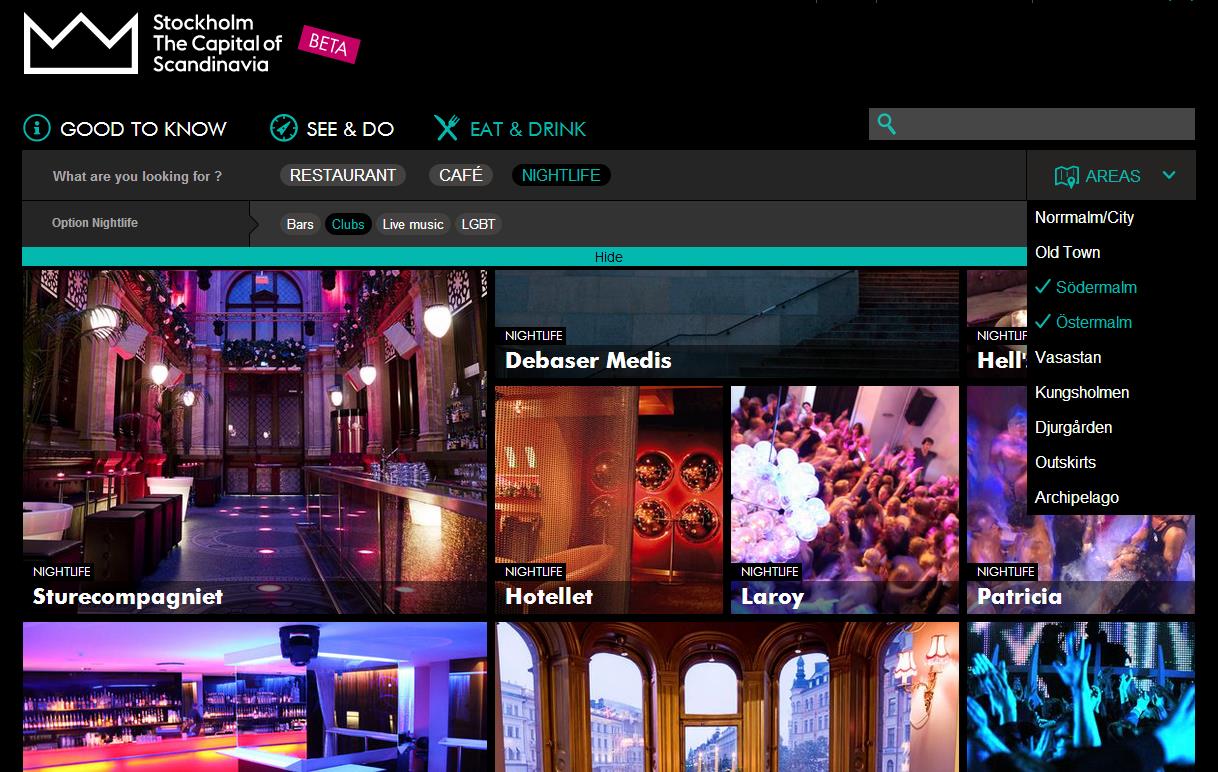Click the See & Do compass icon
The image size is (1218, 772).
click(284, 128)
